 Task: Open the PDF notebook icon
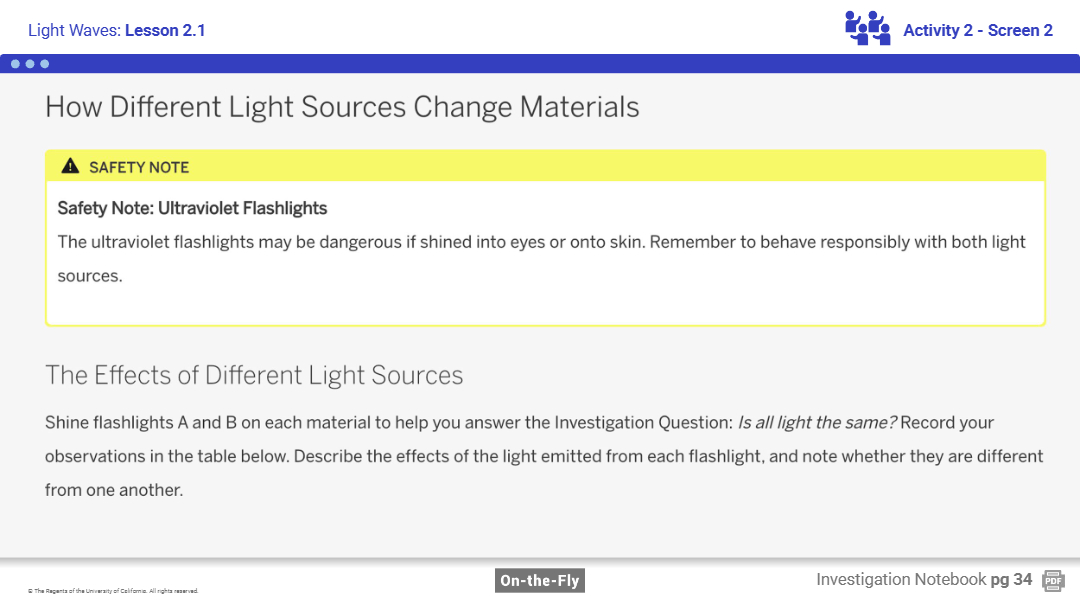pos(1052,580)
